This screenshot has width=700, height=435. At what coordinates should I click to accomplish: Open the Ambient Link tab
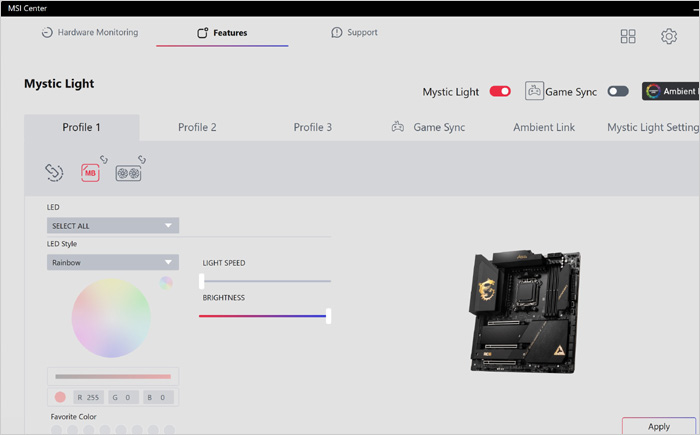click(544, 127)
